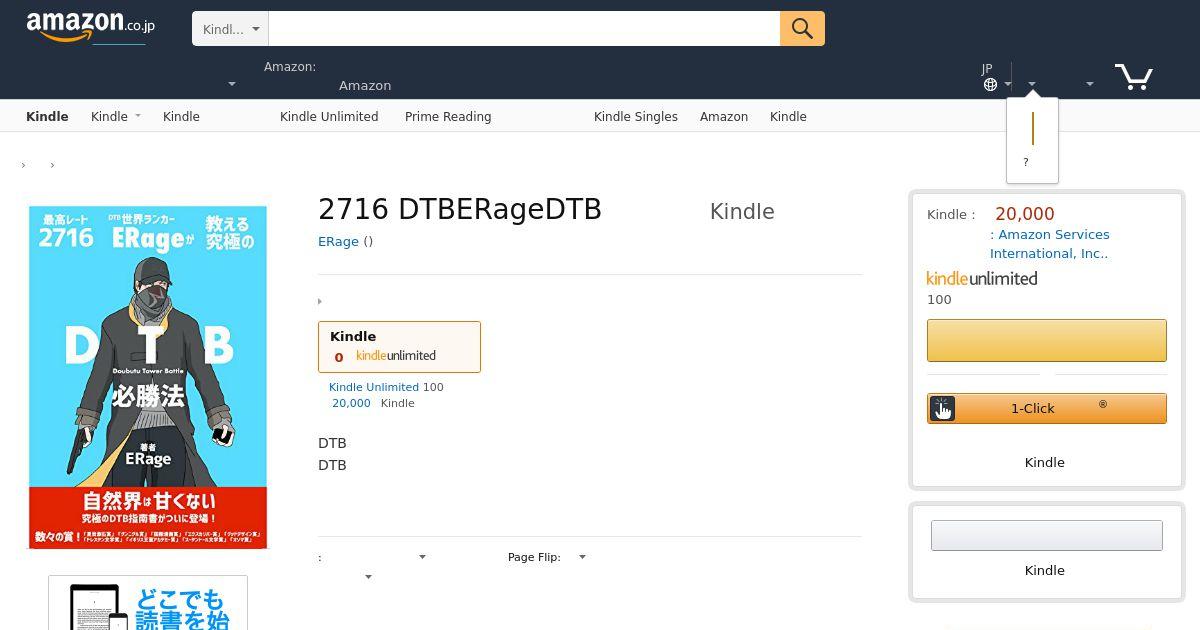The height and width of the screenshot is (630, 1200).
Task: Click the kindleunlimited logo in buy box
Action: coord(982,279)
